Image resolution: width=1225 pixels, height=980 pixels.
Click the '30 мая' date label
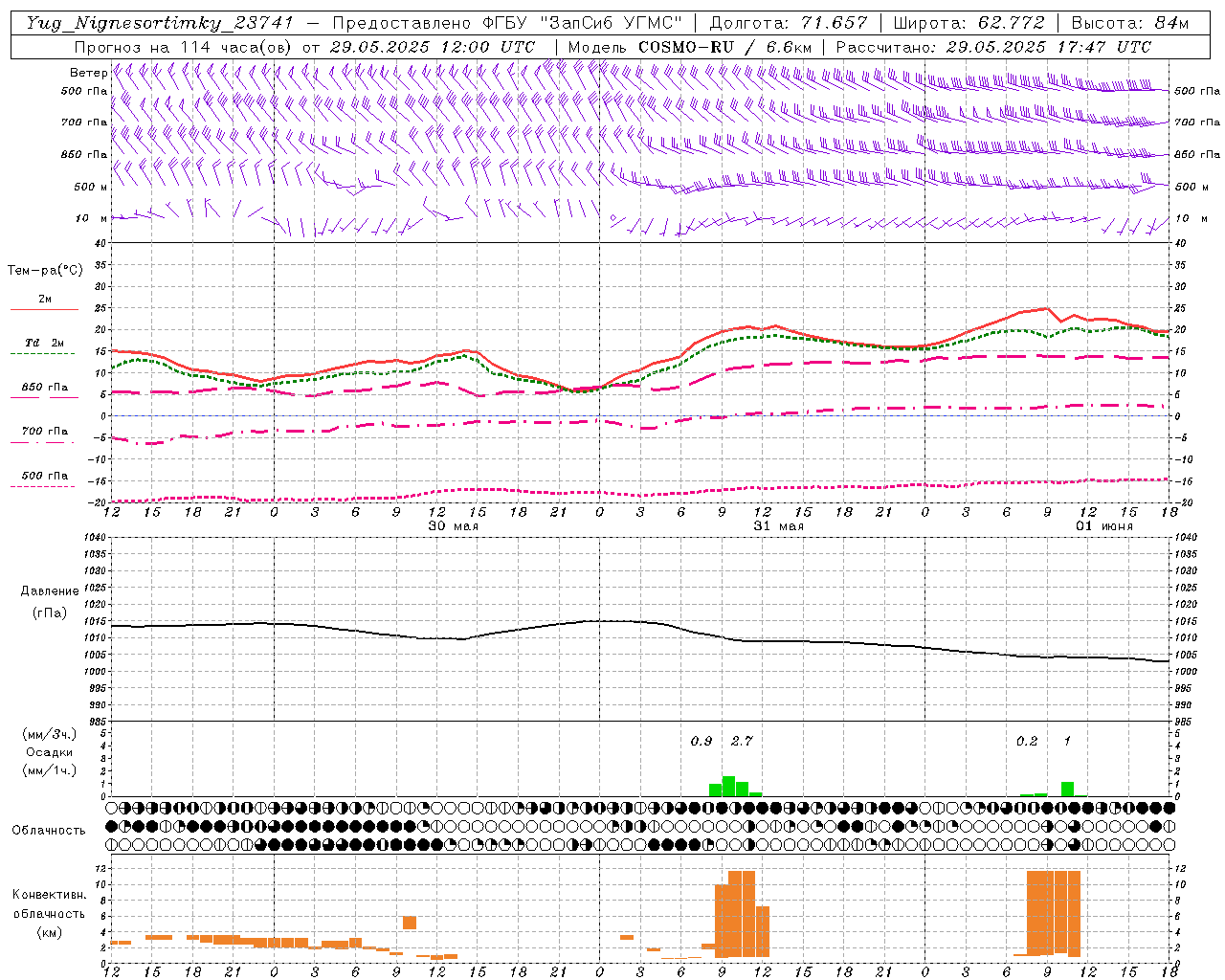tap(454, 526)
